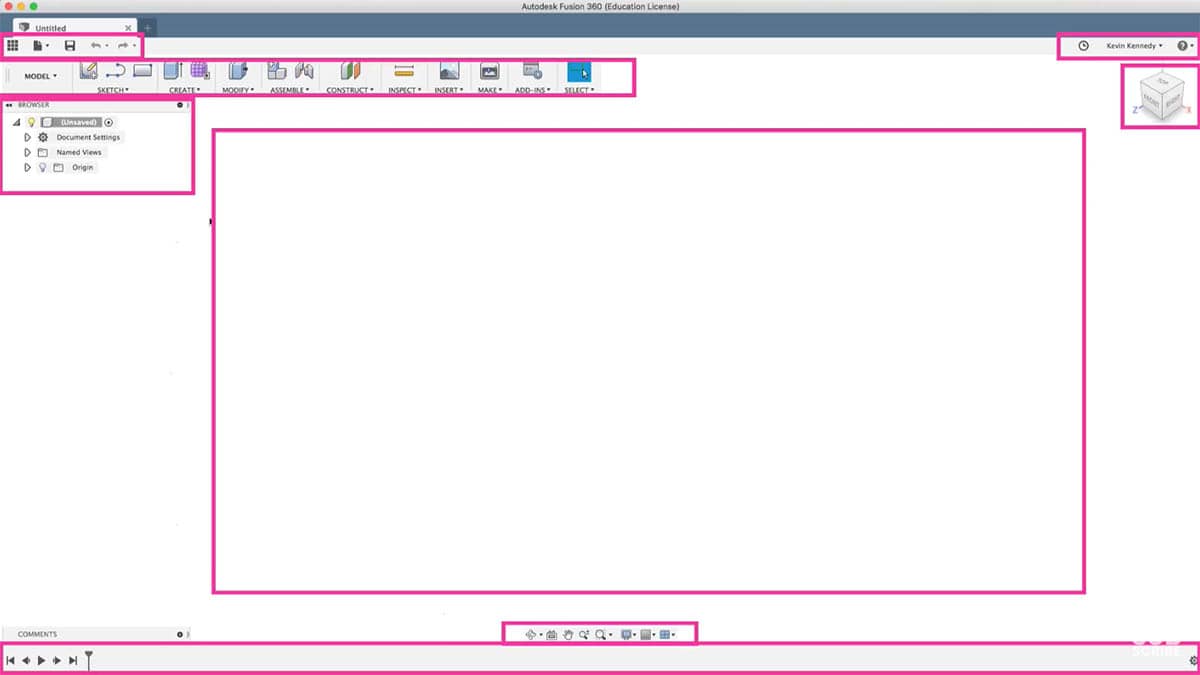Viewport: 1200px width, 675px height.
Task: Open the MAKE menu
Action: [489, 90]
